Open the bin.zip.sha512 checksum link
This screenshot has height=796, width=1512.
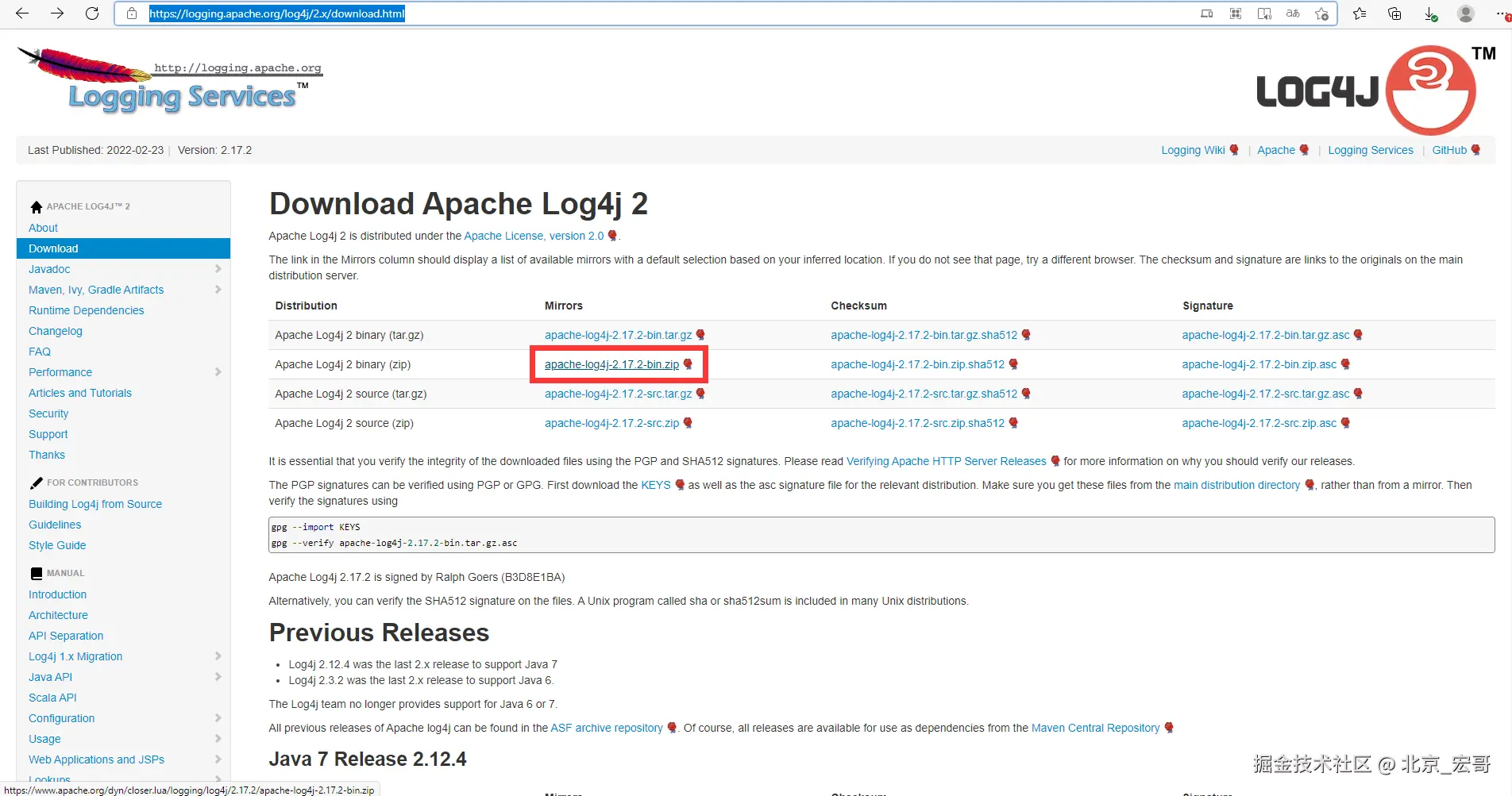pyautogui.click(x=917, y=364)
